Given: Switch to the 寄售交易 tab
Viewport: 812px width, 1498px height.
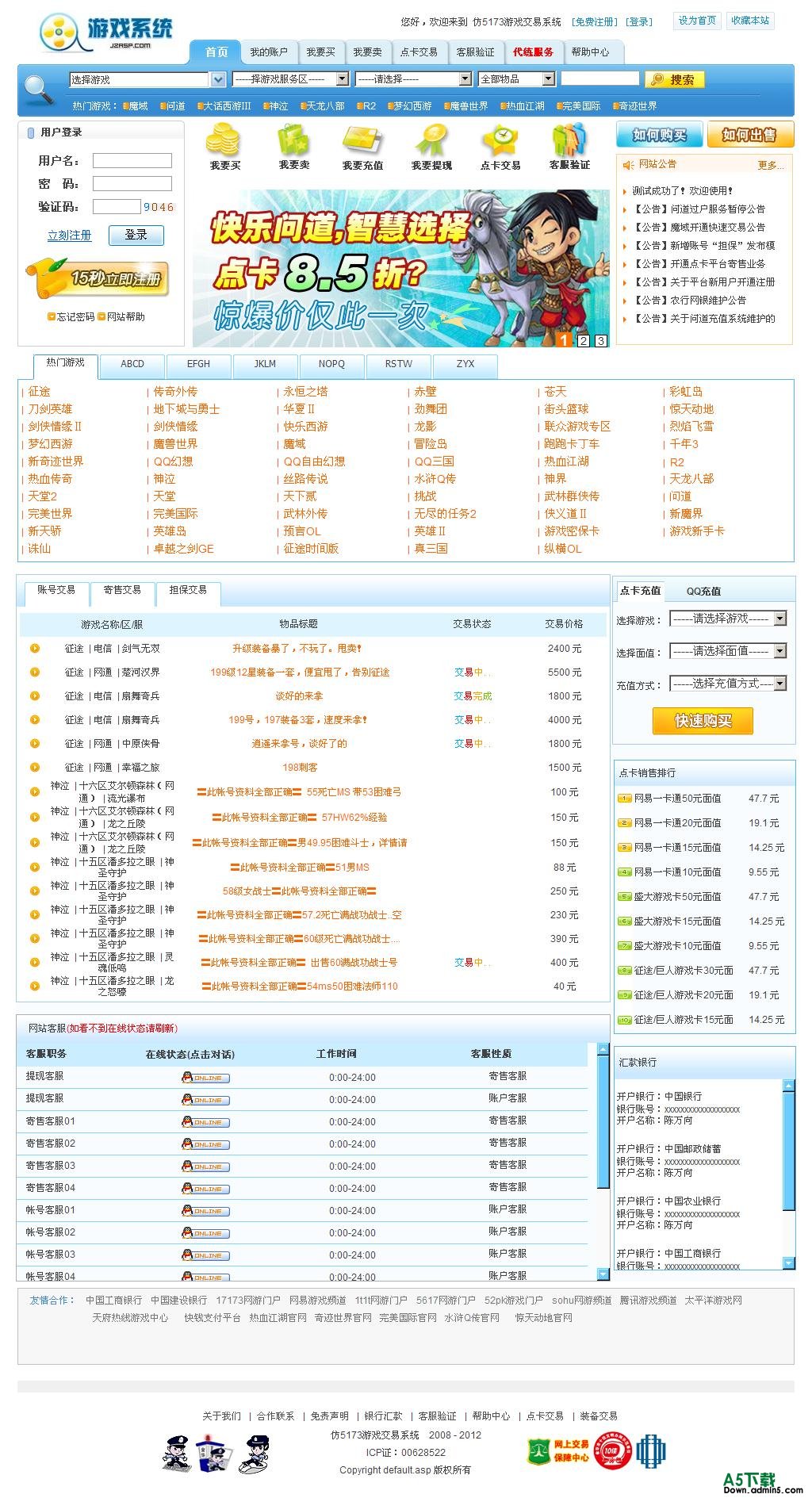Looking at the screenshot, I should point(122,590).
